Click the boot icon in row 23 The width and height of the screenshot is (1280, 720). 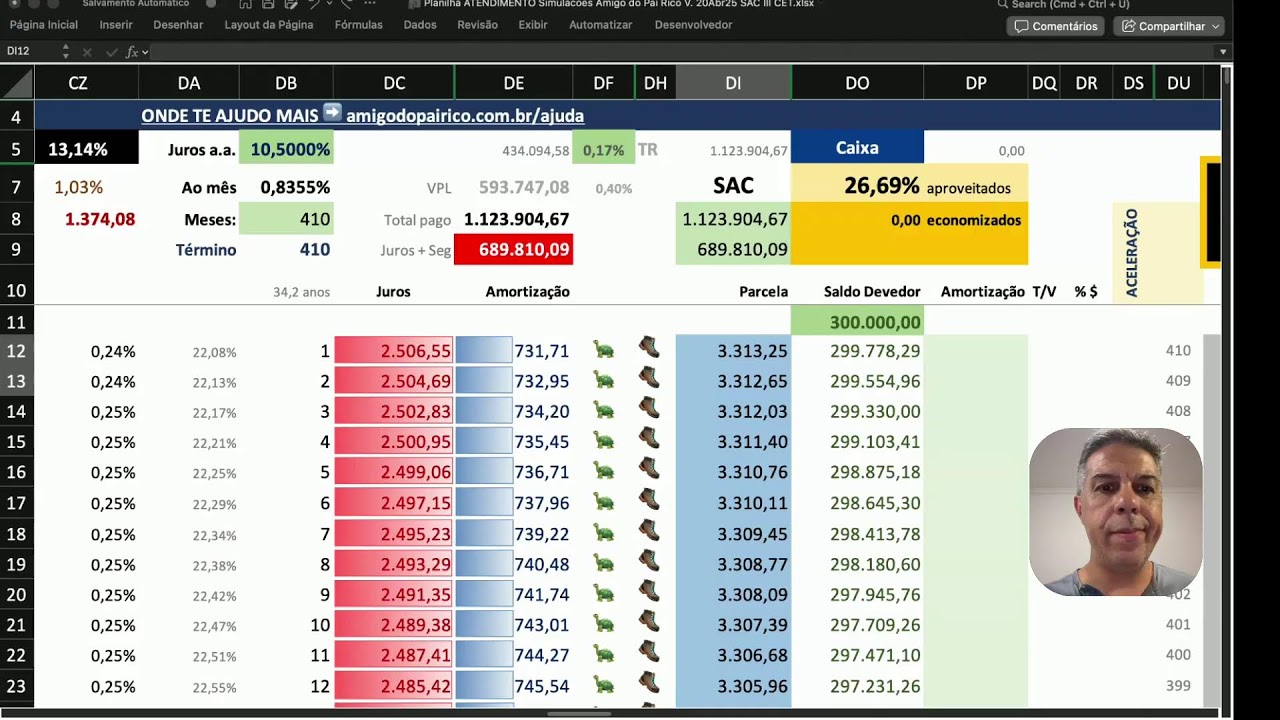click(x=649, y=684)
